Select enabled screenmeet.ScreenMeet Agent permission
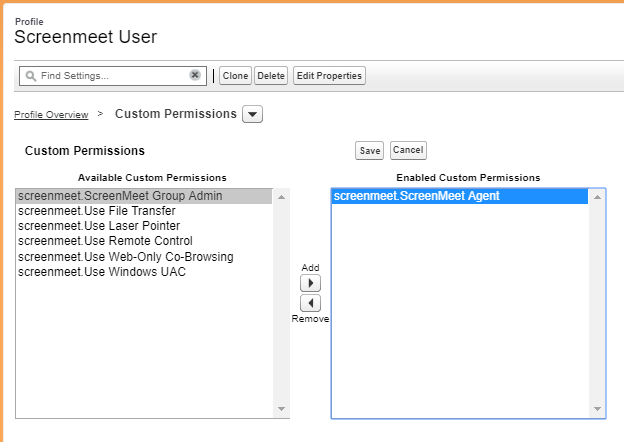 [x=460, y=196]
